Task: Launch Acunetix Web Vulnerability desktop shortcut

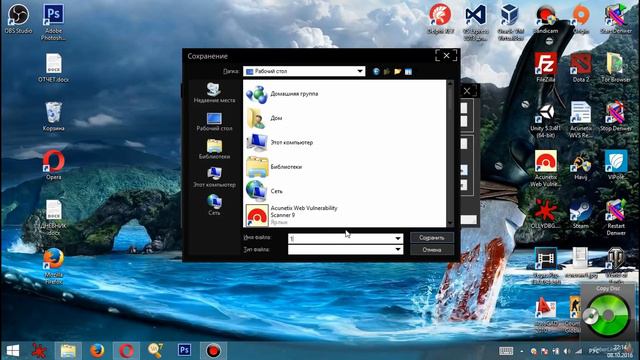Action: click(546, 168)
